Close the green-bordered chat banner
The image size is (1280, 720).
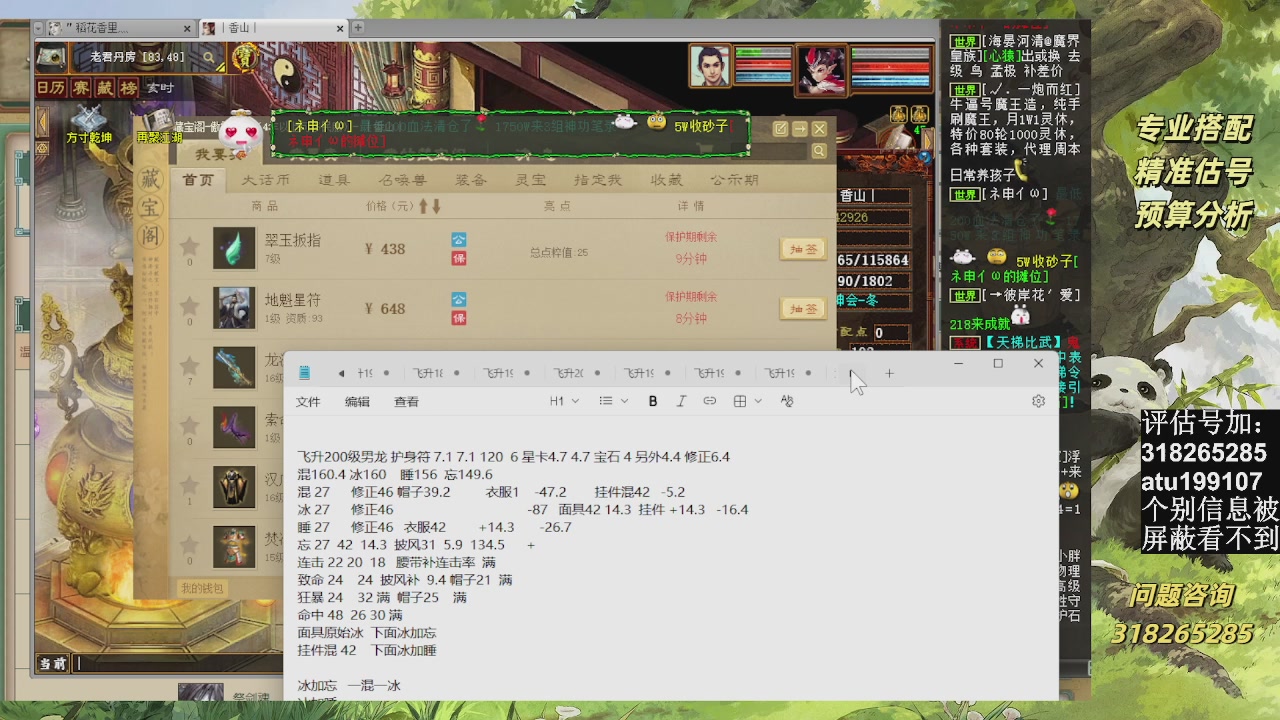click(x=819, y=129)
